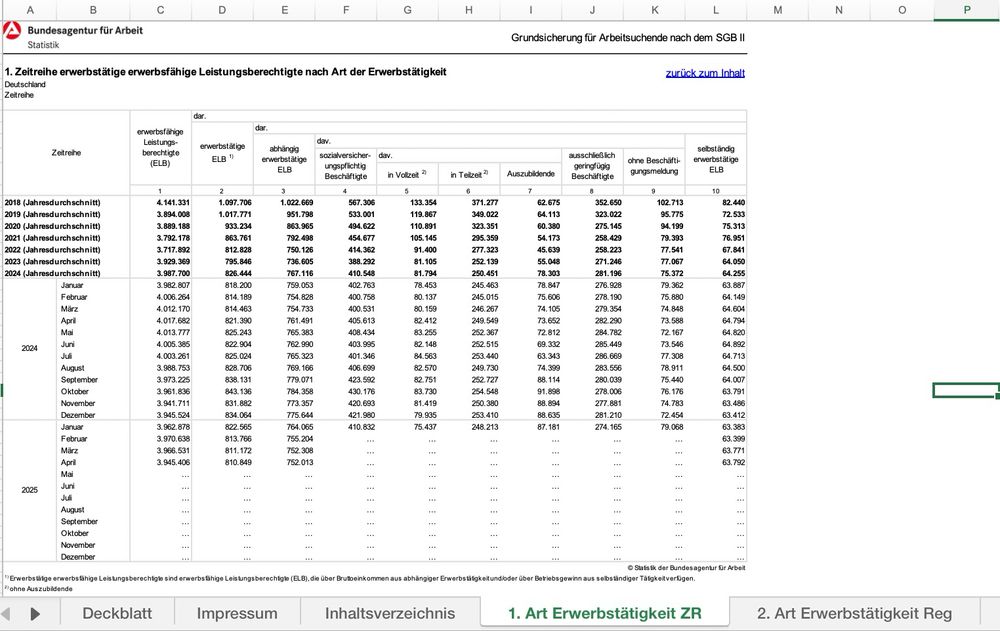This screenshot has height=631, width=1000.
Task: Click the 'Deutschland' region label
Action: 25,84
